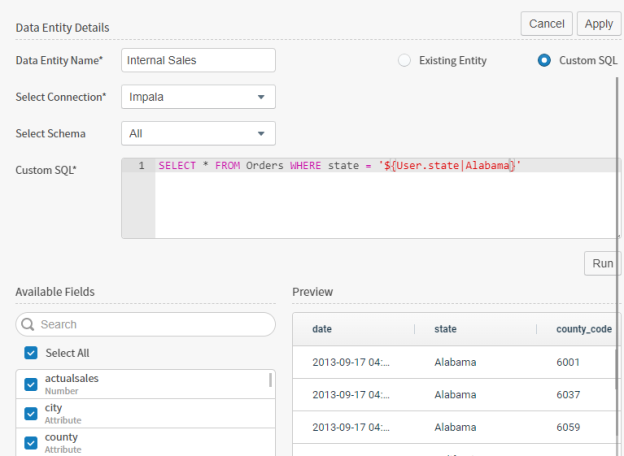The image size is (624, 456).
Task: Select the Custom SQL radio option
Action: [544, 61]
